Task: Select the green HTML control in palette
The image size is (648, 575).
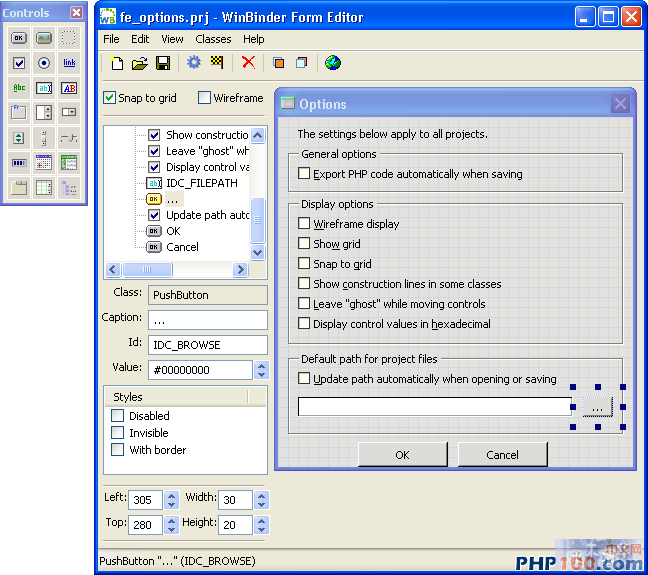Action: (69, 162)
